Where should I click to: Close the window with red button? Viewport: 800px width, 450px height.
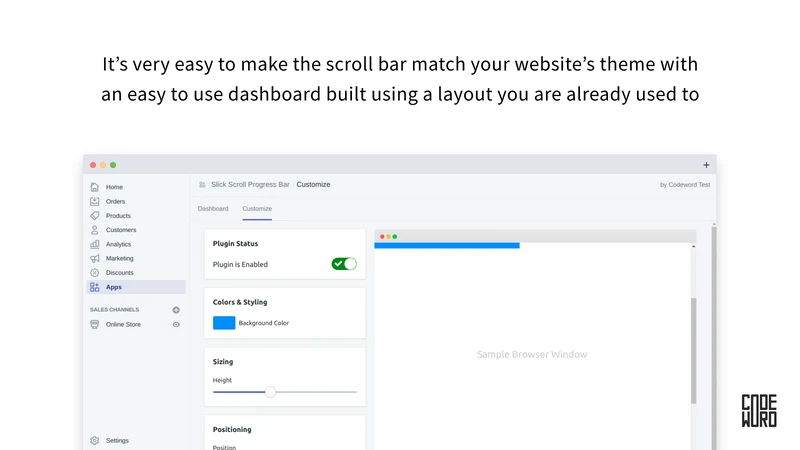(93, 165)
